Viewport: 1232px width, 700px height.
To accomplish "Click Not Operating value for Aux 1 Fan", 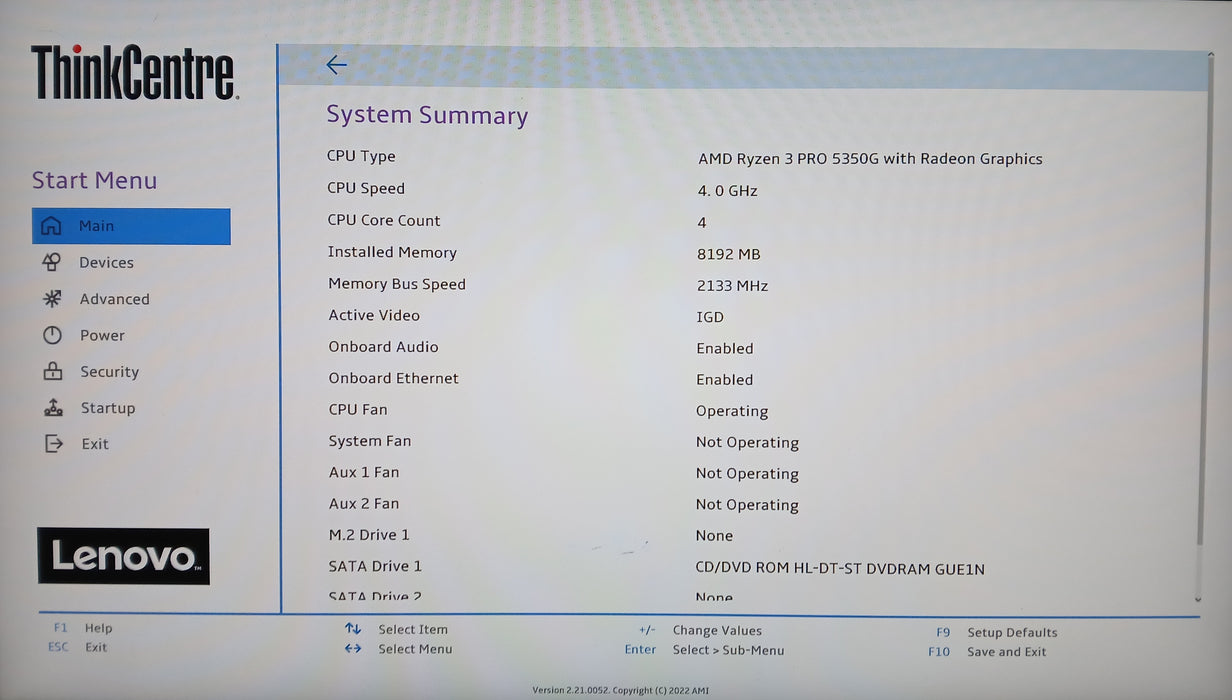I will [x=747, y=474].
